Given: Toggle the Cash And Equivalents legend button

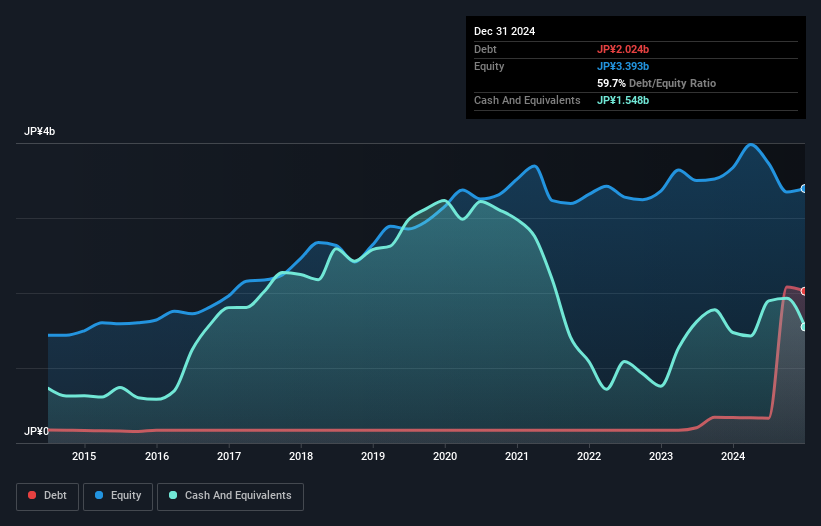Looking at the screenshot, I should coord(230,496).
